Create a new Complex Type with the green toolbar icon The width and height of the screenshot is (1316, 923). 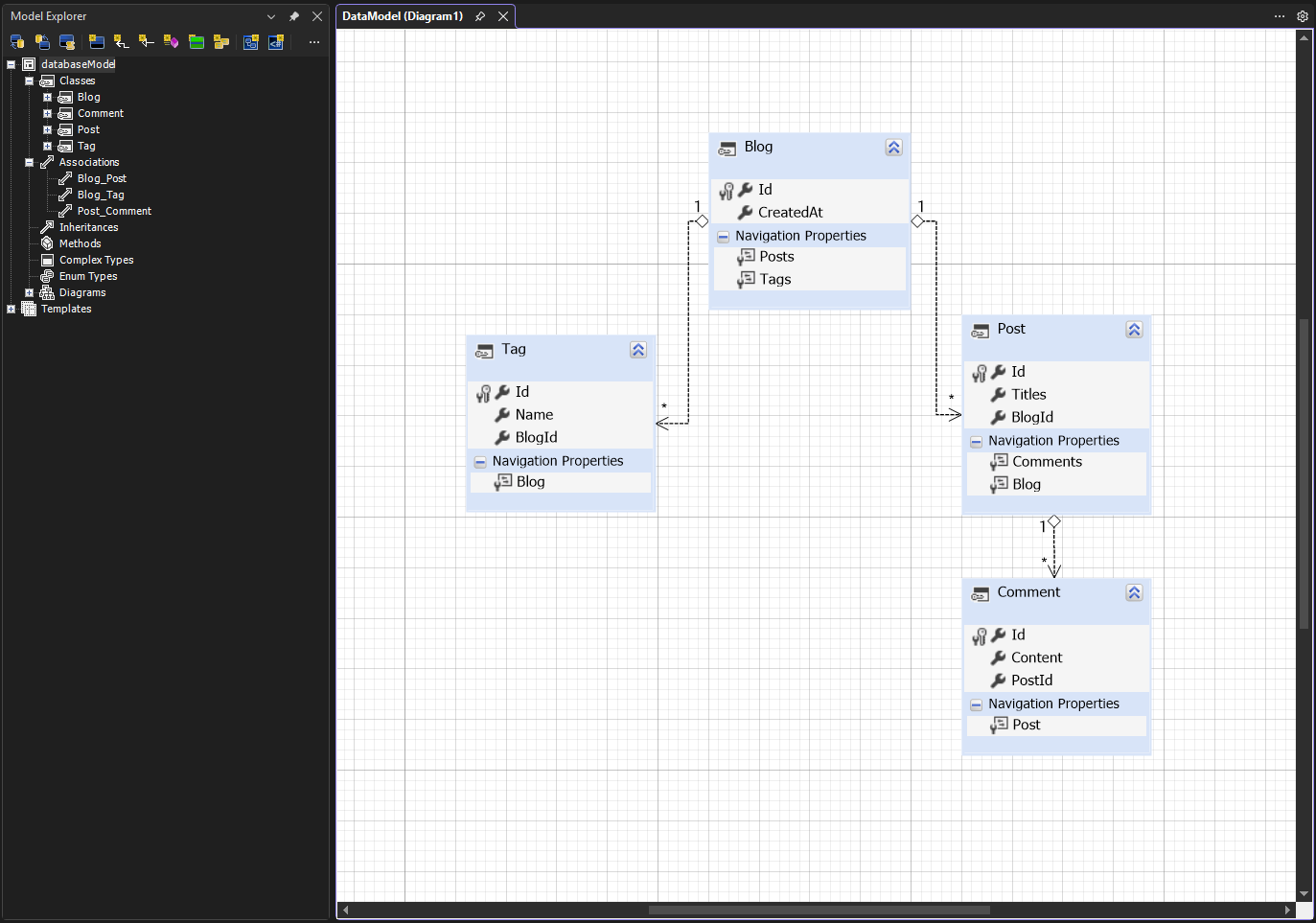point(196,41)
